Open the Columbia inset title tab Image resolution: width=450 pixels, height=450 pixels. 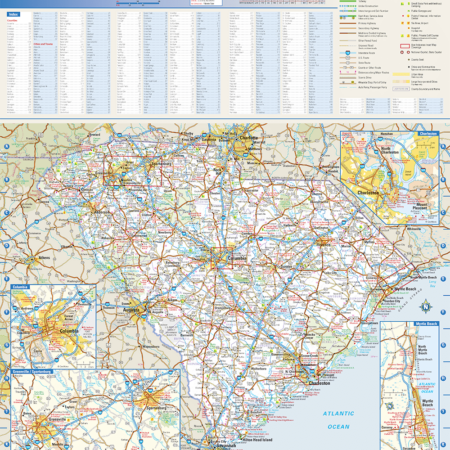20,287
